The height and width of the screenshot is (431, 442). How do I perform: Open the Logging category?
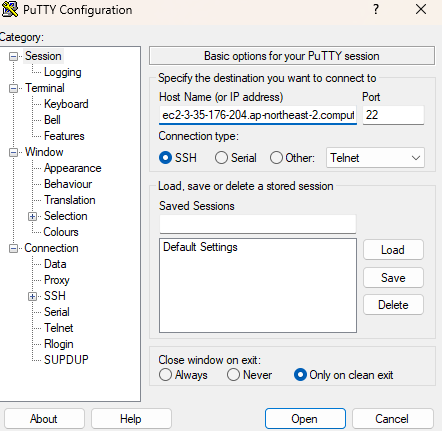click(63, 72)
